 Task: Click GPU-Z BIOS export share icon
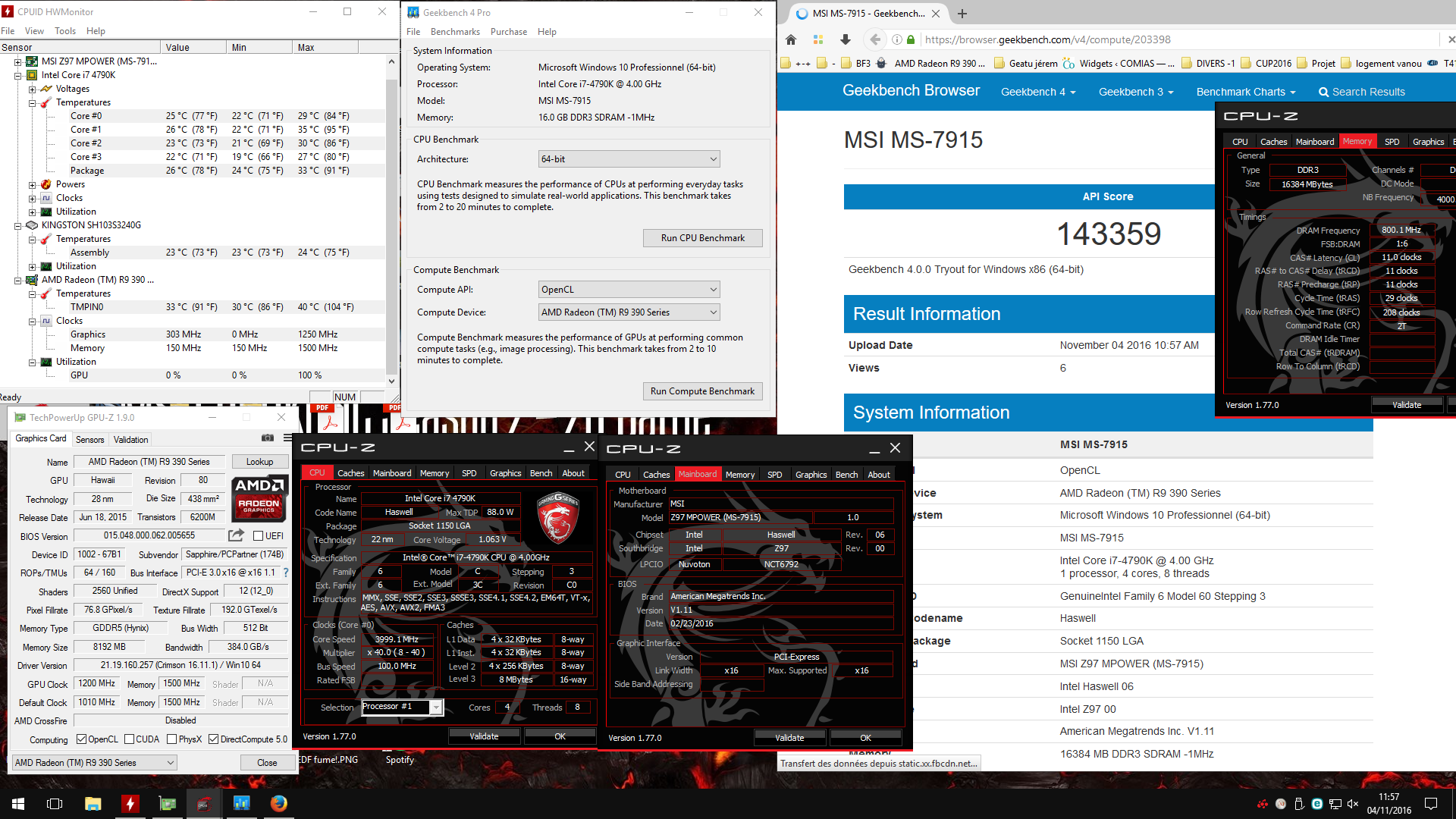point(237,535)
